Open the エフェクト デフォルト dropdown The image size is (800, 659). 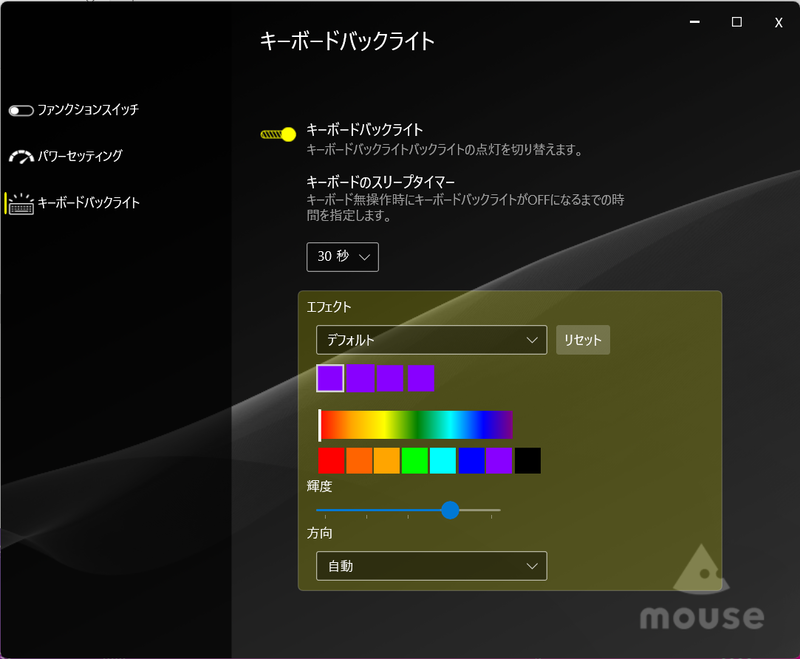430,340
